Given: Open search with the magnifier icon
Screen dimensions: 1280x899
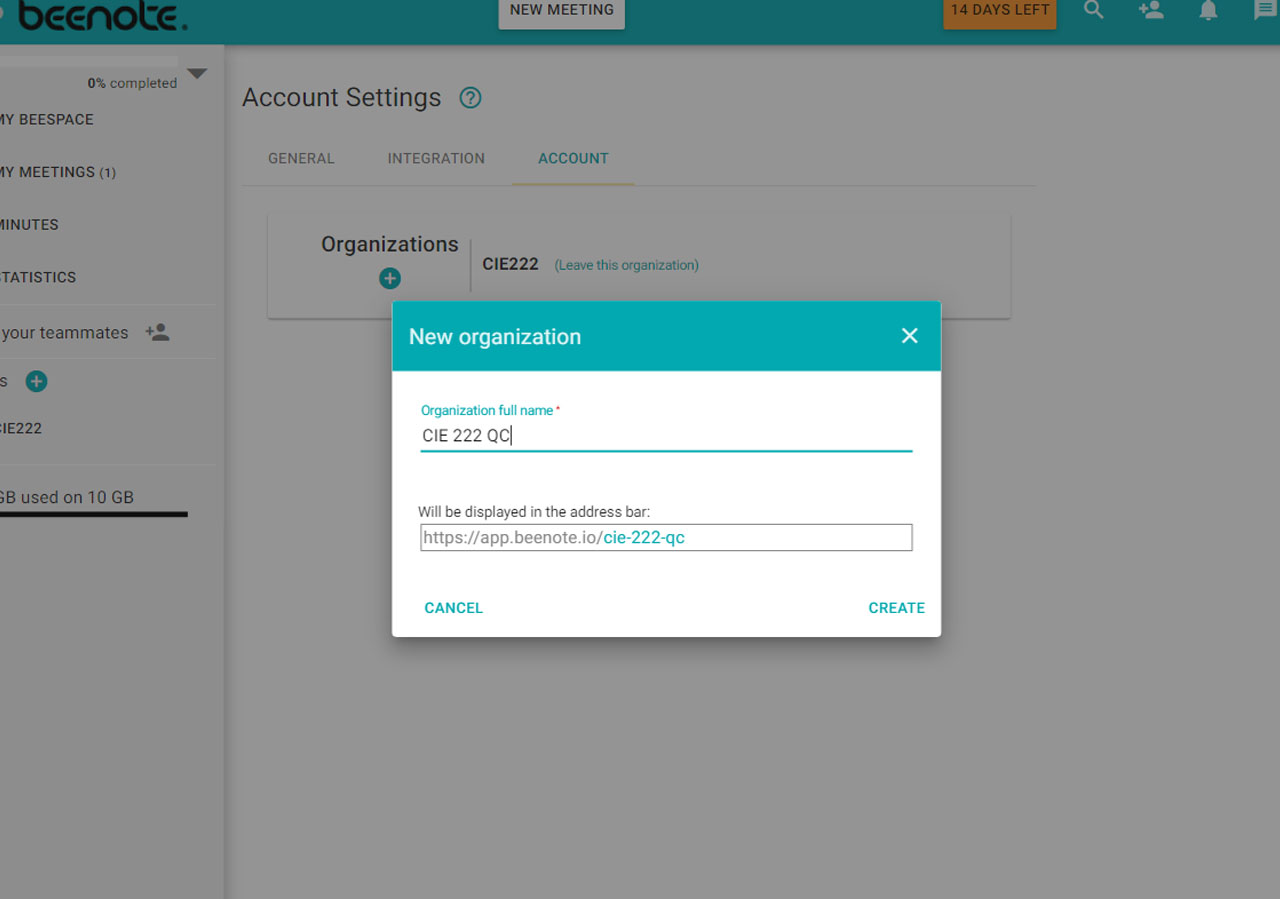Looking at the screenshot, I should click(1094, 10).
